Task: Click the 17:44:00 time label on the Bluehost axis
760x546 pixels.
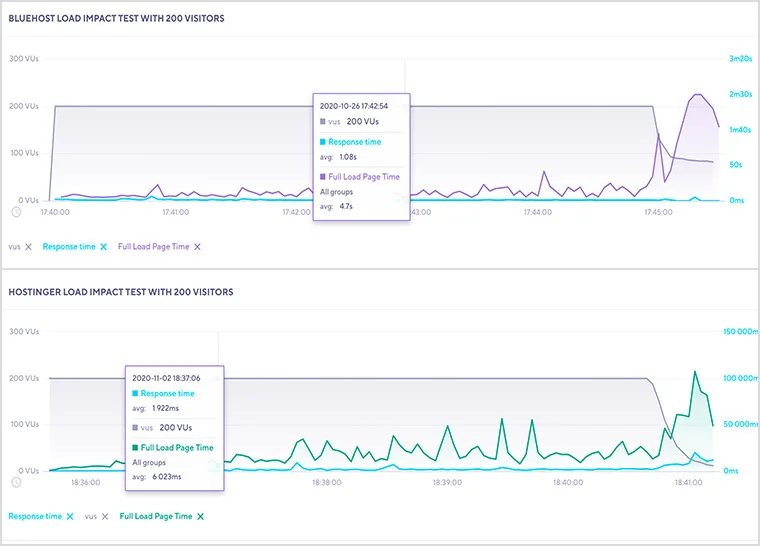Action: [x=538, y=212]
